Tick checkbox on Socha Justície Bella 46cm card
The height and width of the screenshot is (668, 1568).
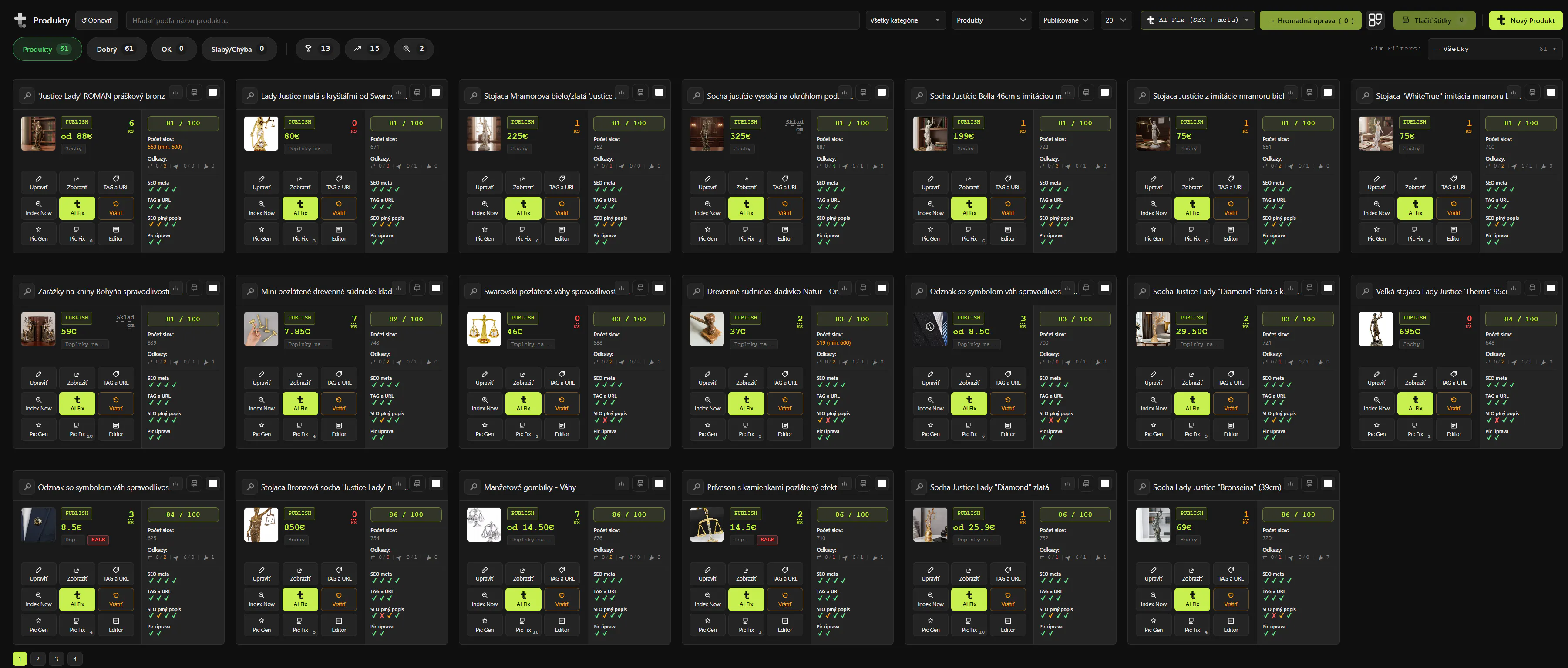[1105, 92]
